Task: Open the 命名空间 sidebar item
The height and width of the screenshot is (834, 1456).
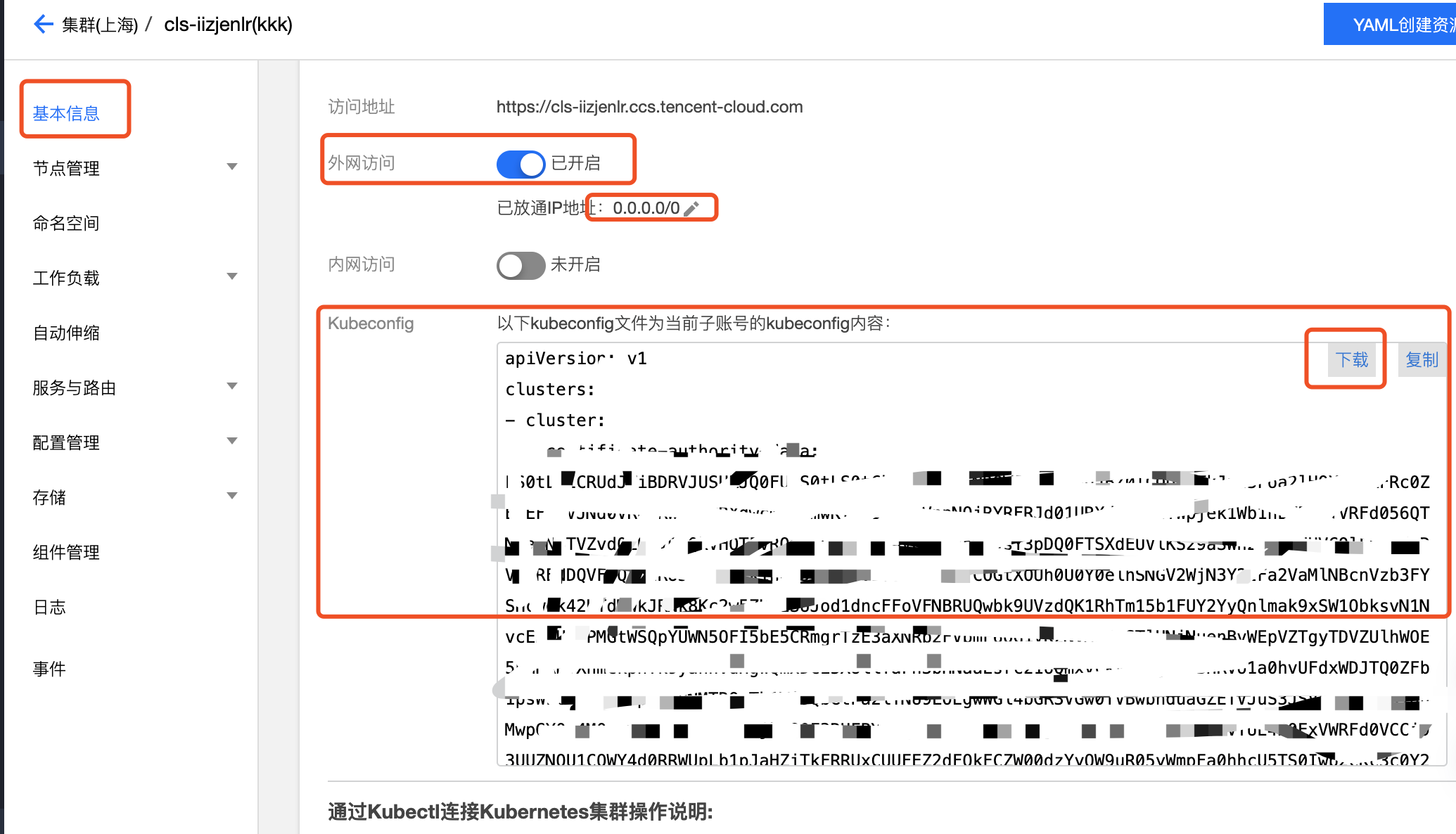Action: pos(66,223)
